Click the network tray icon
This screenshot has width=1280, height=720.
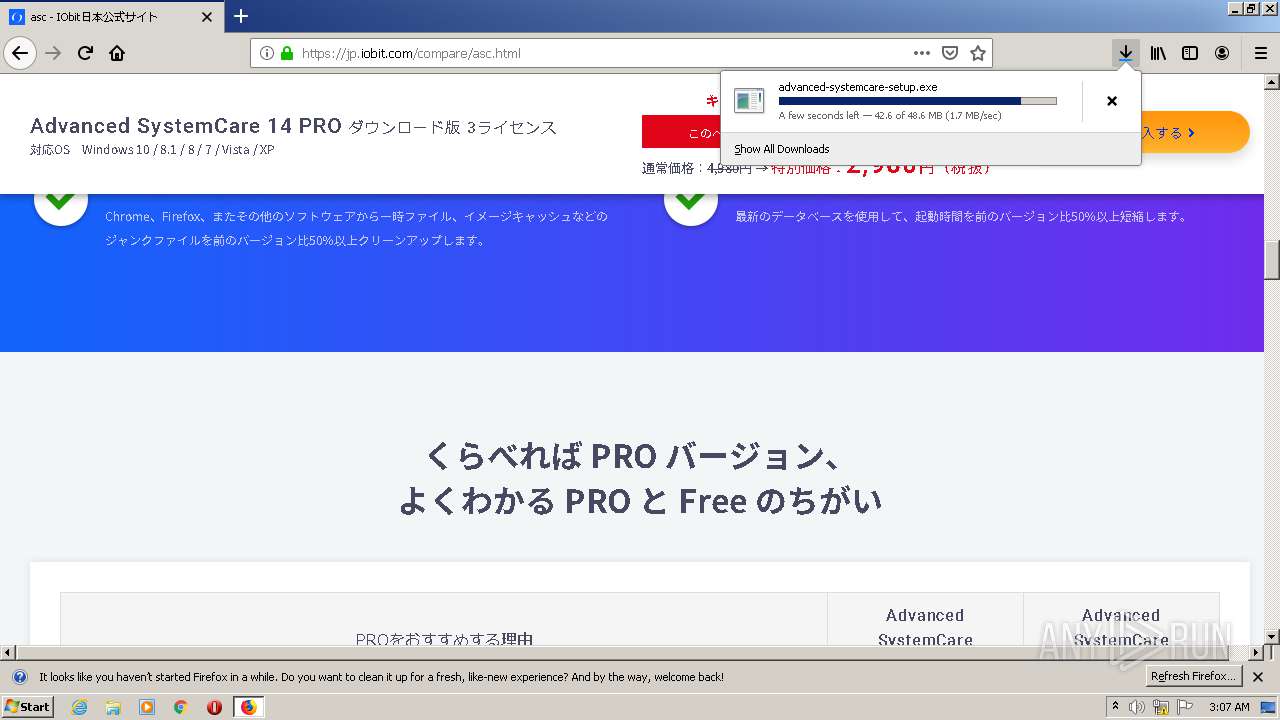click(x=1161, y=707)
